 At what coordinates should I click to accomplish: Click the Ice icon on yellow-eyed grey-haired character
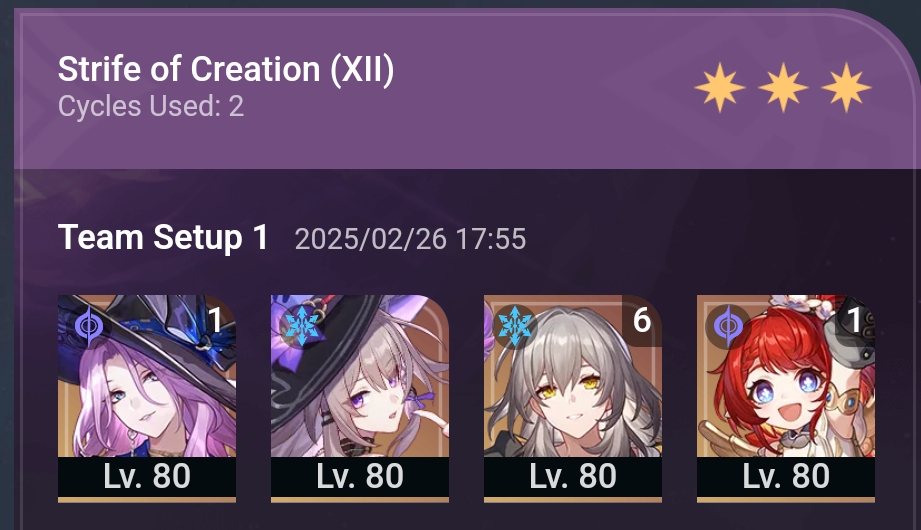[515, 325]
